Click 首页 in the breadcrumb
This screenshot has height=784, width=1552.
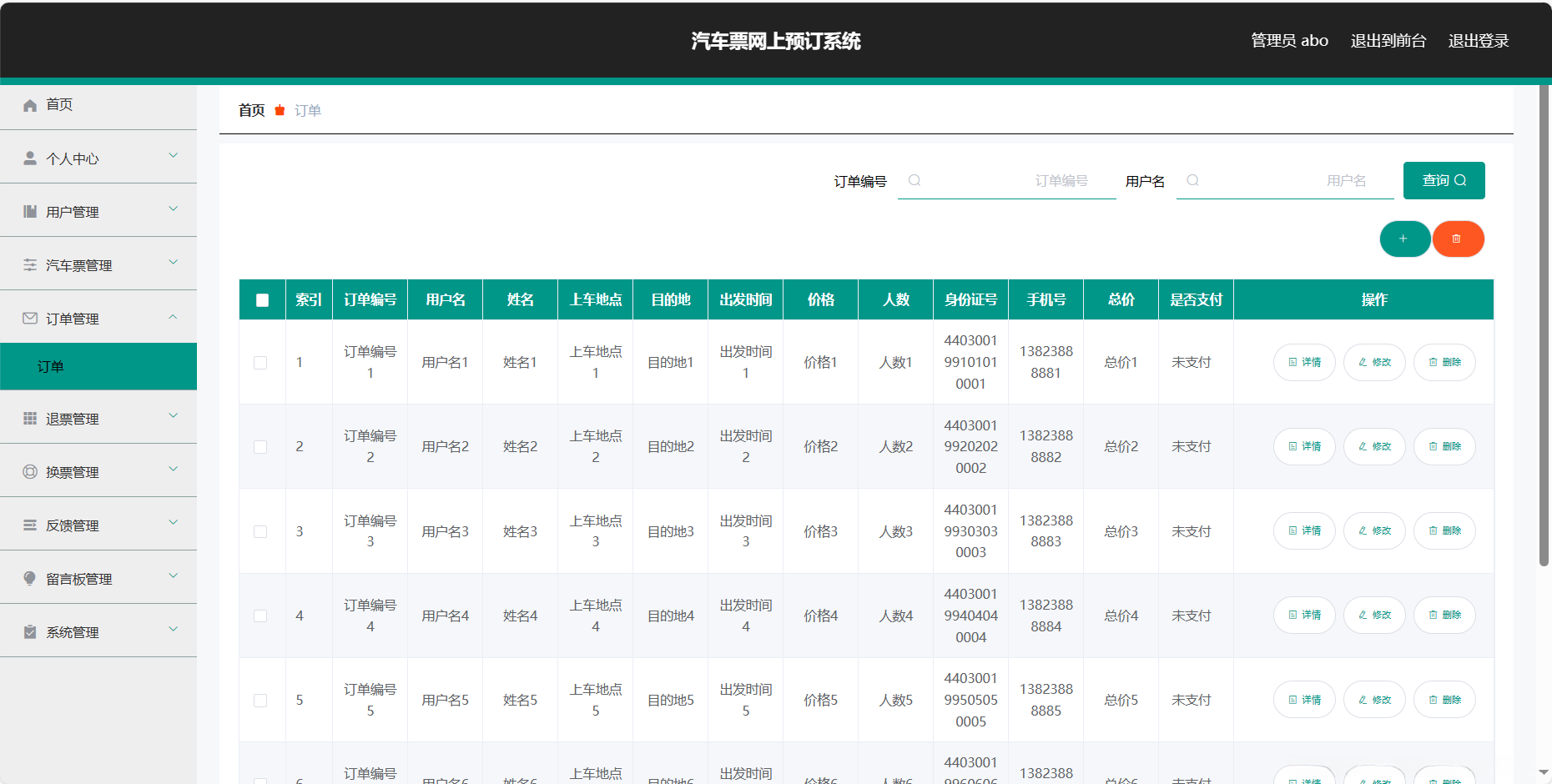(252, 110)
